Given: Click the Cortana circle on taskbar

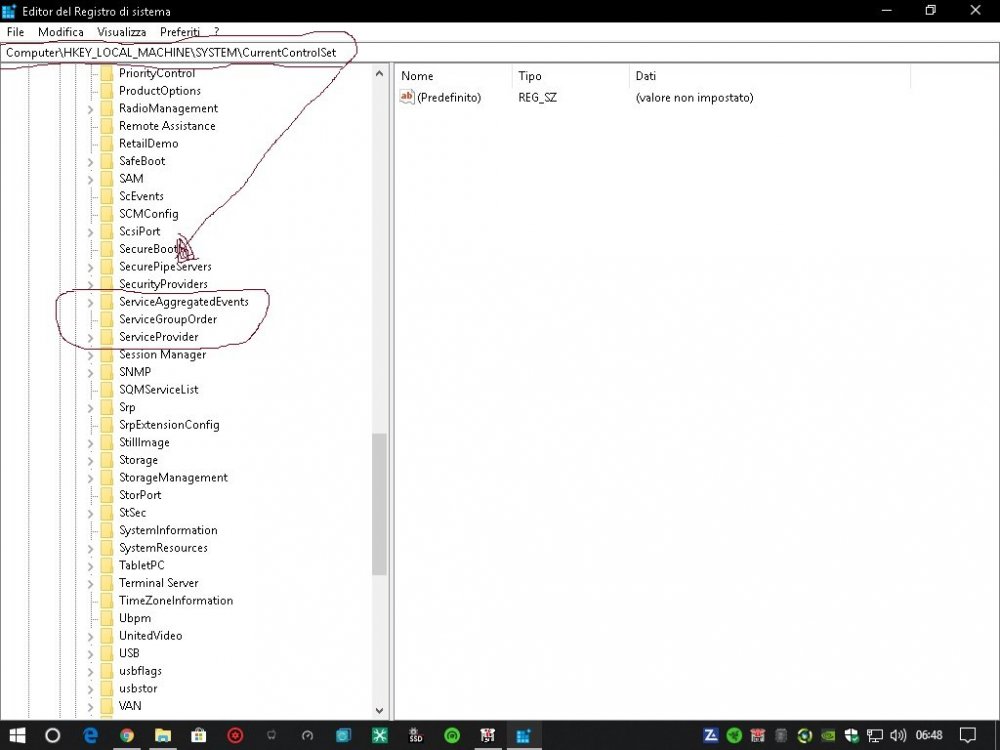Looking at the screenshot, I should click(x=52, y=735).
